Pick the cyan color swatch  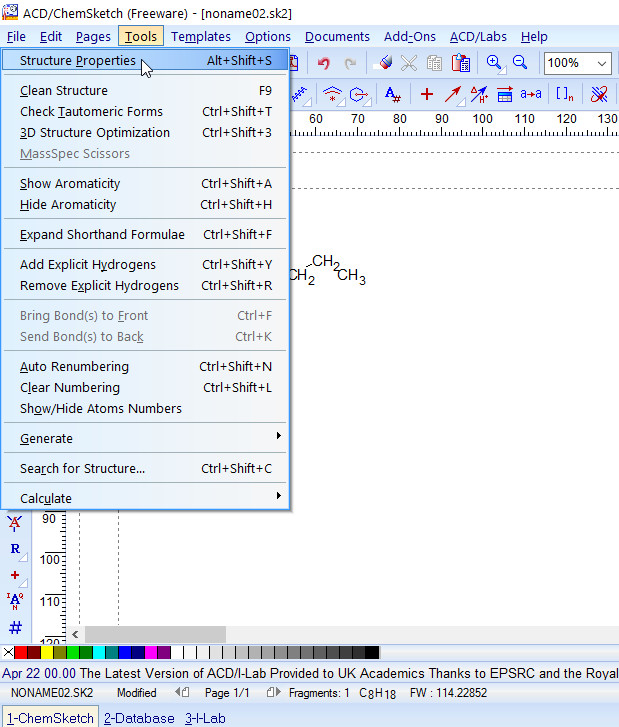point(99,652)
